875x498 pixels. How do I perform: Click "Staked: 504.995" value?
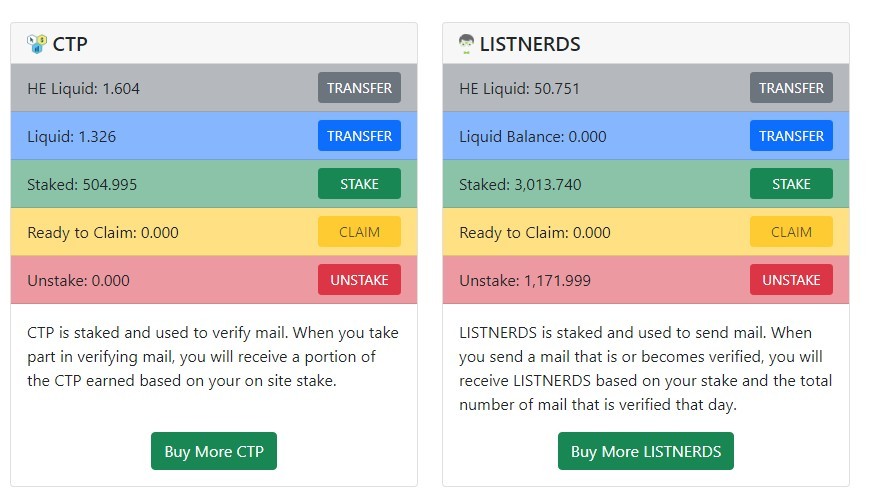tap(82, 185)
